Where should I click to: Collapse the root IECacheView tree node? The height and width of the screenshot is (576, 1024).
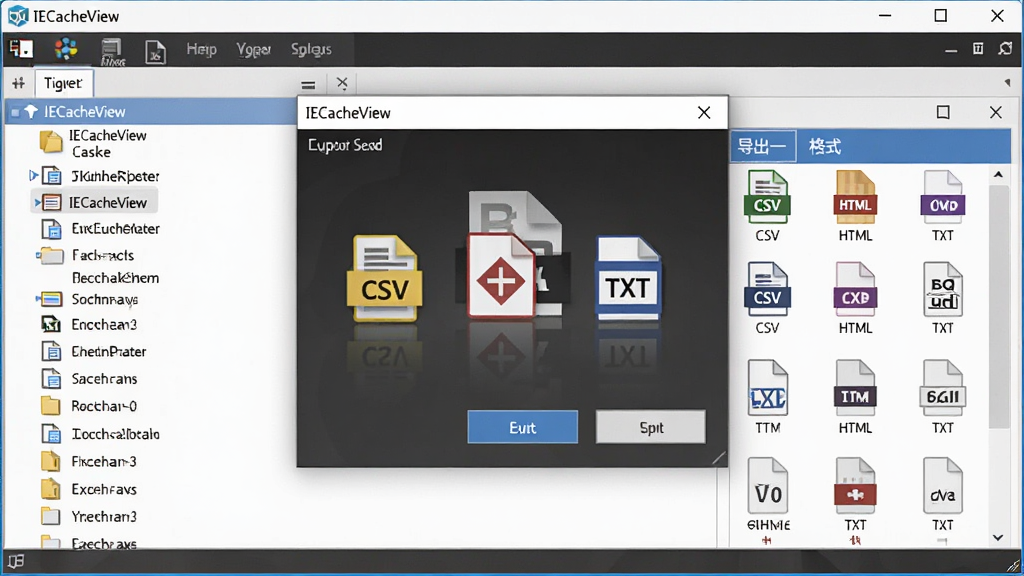pos(15,112)
